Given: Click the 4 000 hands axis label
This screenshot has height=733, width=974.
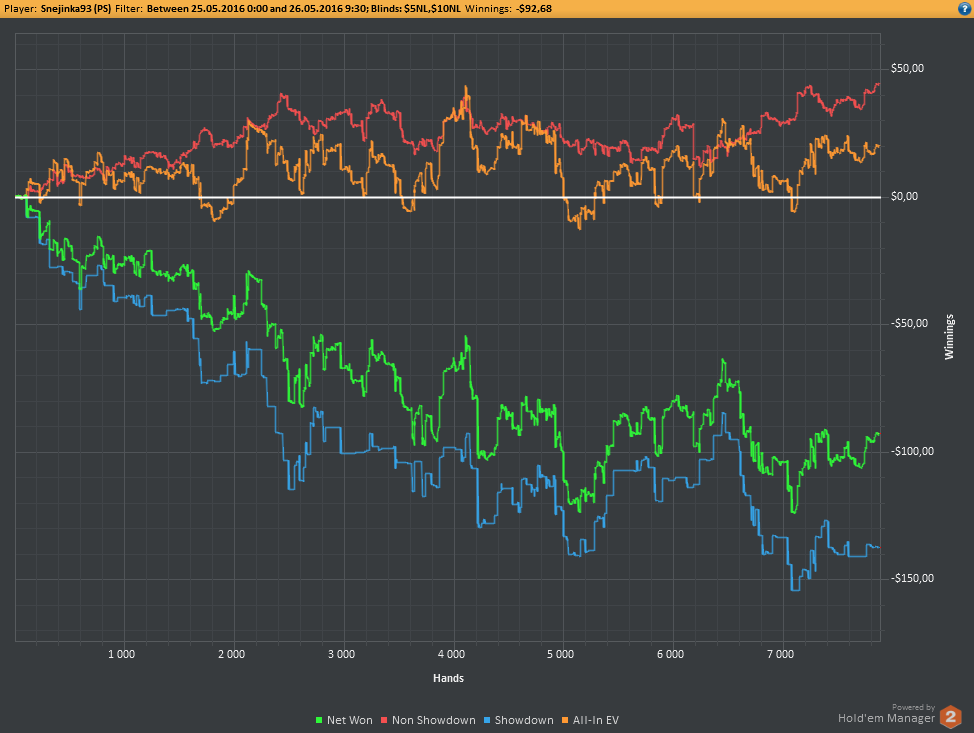Looking at the screenshot, I should pyautogui.click(x=451, y=654).
